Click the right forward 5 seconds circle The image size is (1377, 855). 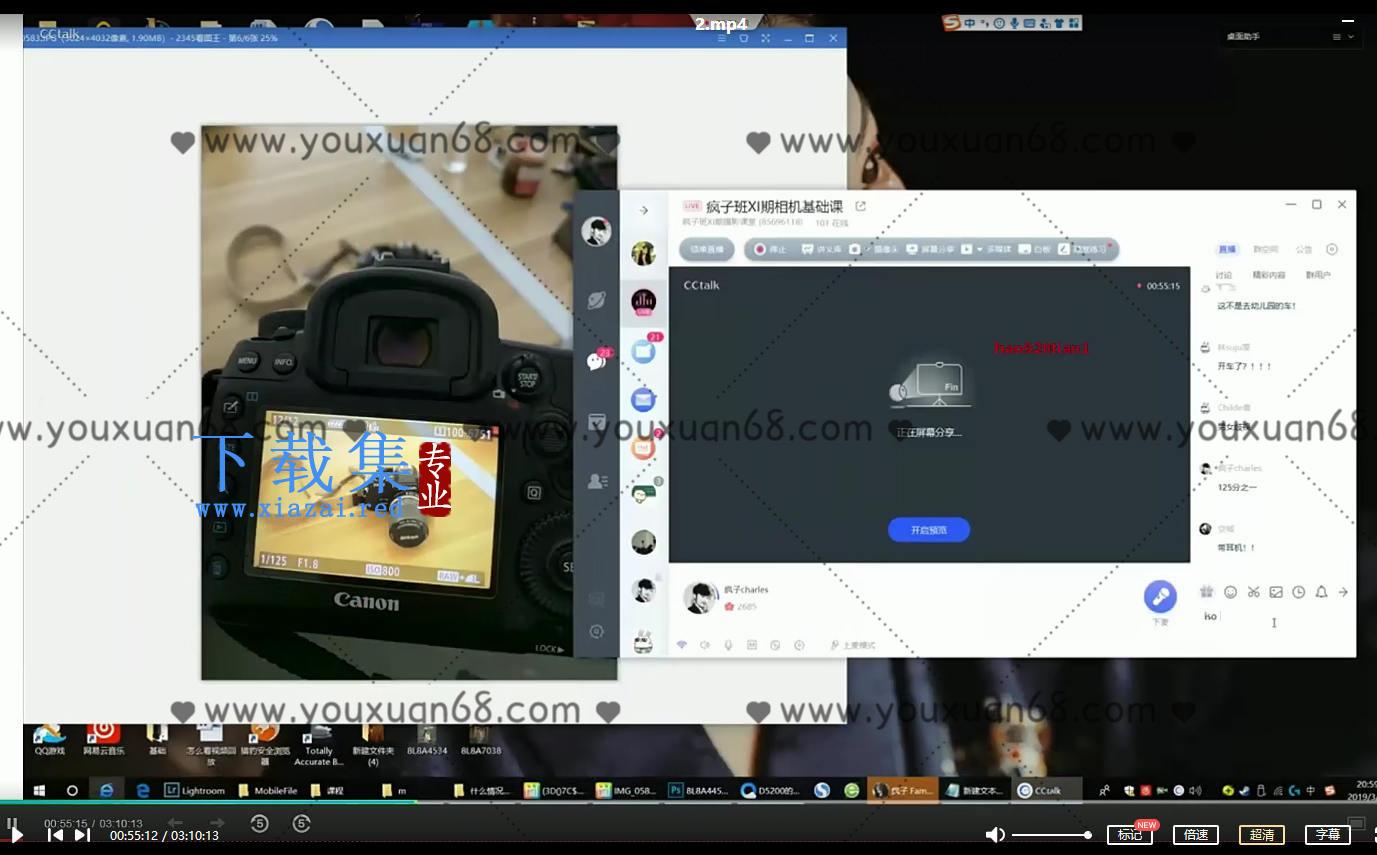[302, 823]
